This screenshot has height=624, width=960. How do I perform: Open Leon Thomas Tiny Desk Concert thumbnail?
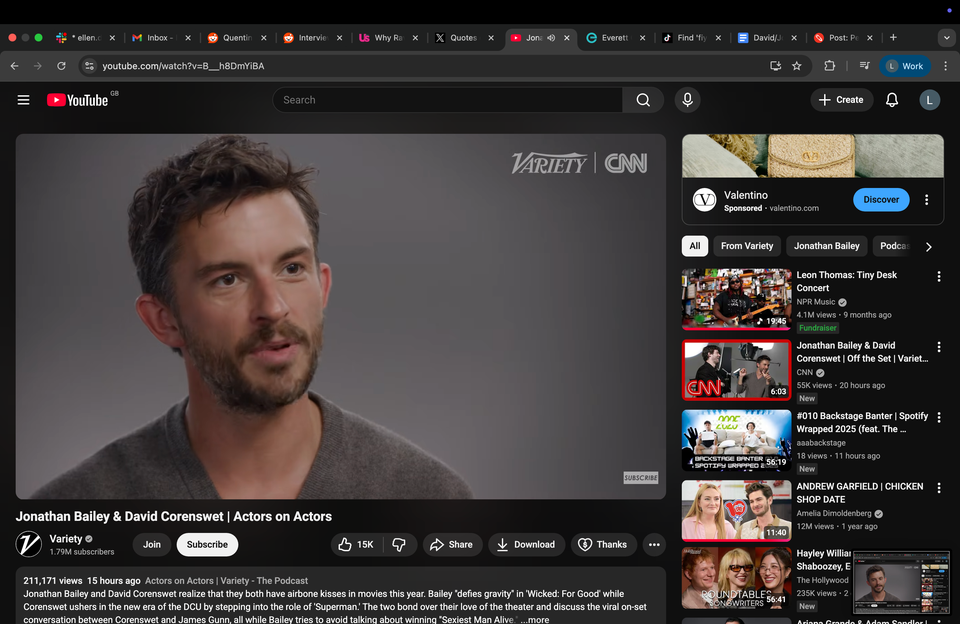pos(736,298)
